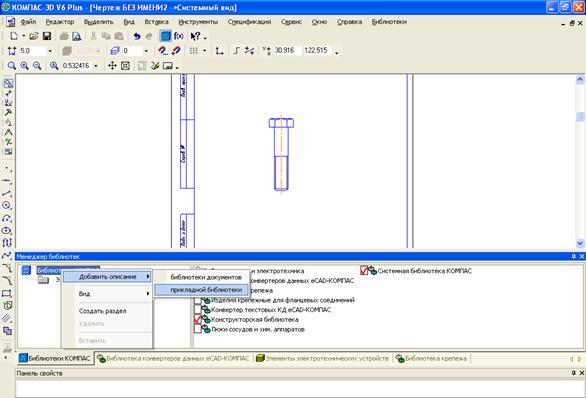586x398 pixels.
Task: Click the set global snaps magnet icon
Action: coord(162,50)
